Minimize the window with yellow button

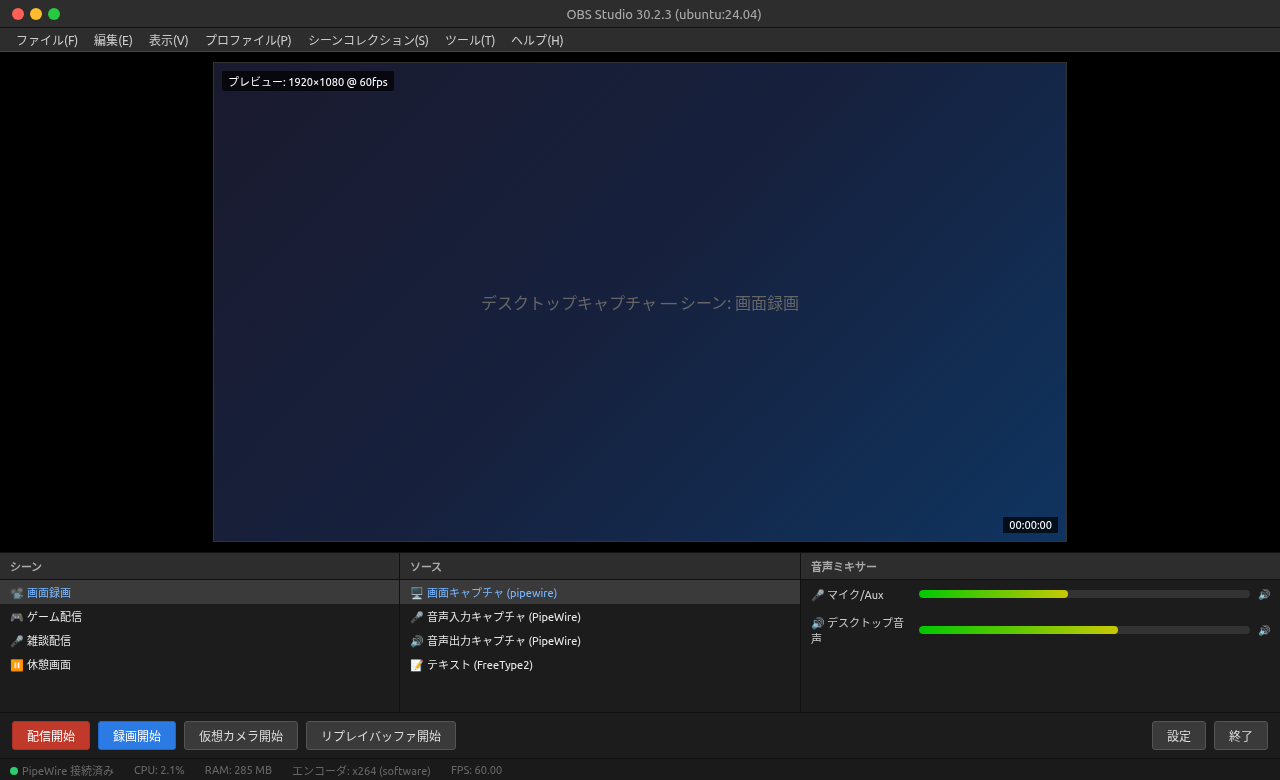tap(36, 14)
